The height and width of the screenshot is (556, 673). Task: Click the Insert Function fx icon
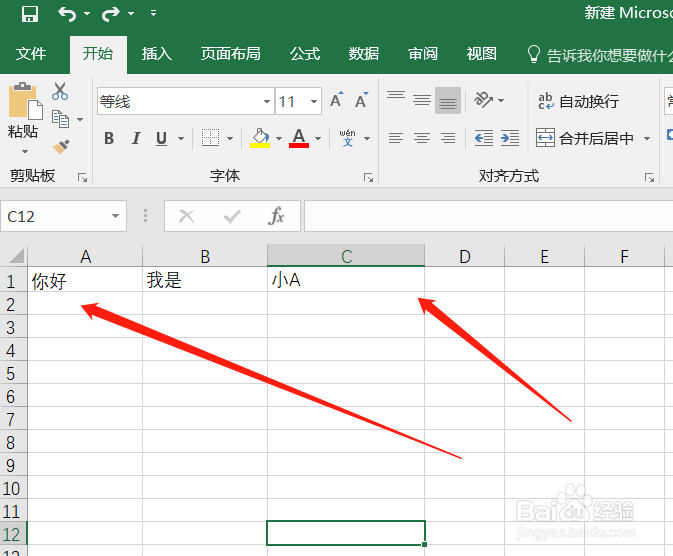(x=276, y=216)
